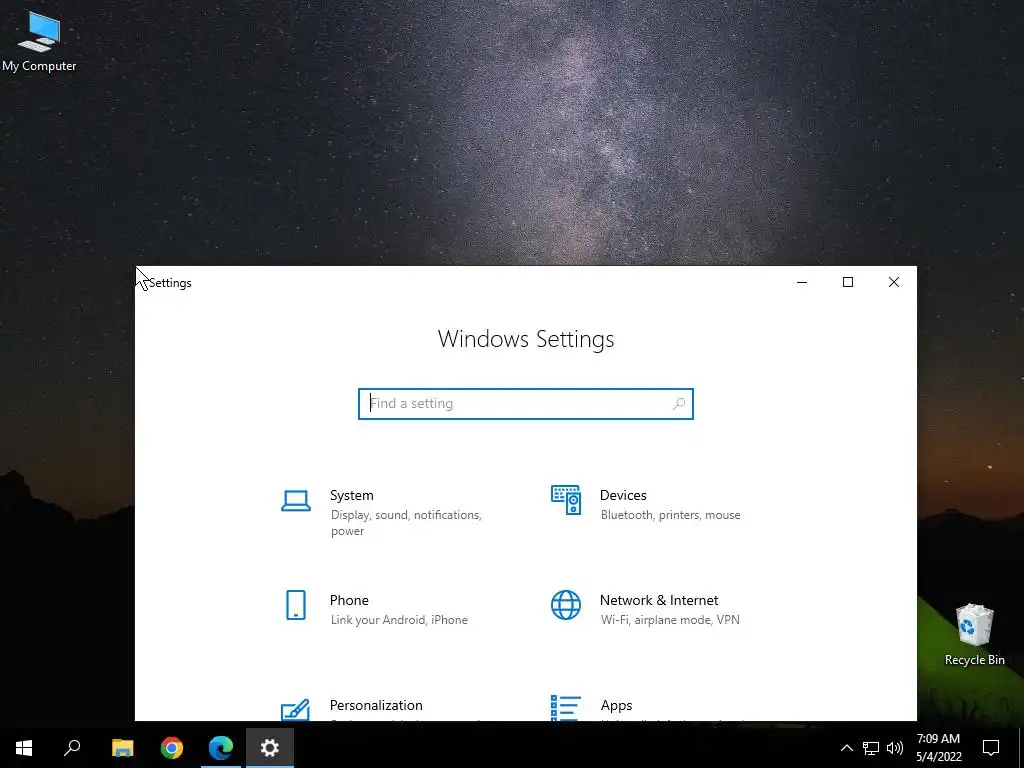Open the Personalization category title
1024x768 pixels.
click(376, 705)
